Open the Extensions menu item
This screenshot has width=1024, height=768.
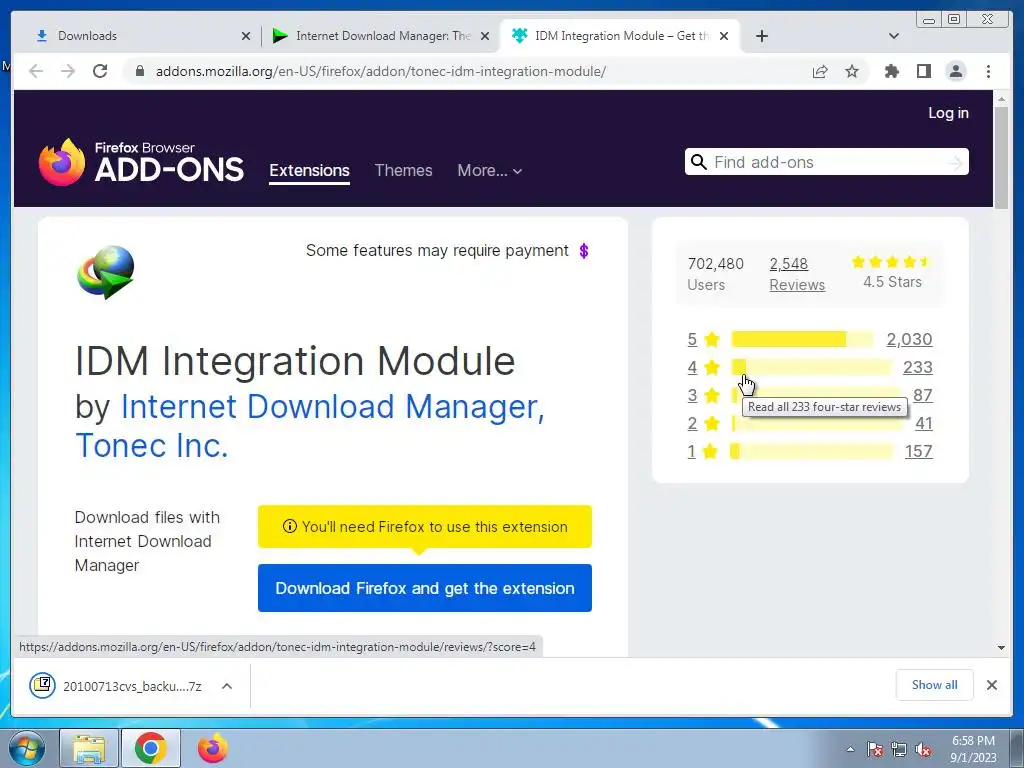pos(310,170)
